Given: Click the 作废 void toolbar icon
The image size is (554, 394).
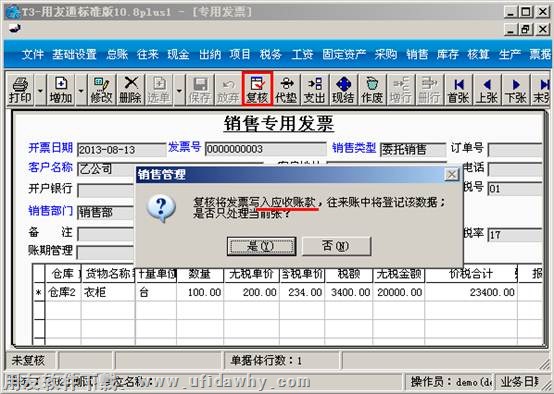Looking at the screenshot, I should [372, 90].
